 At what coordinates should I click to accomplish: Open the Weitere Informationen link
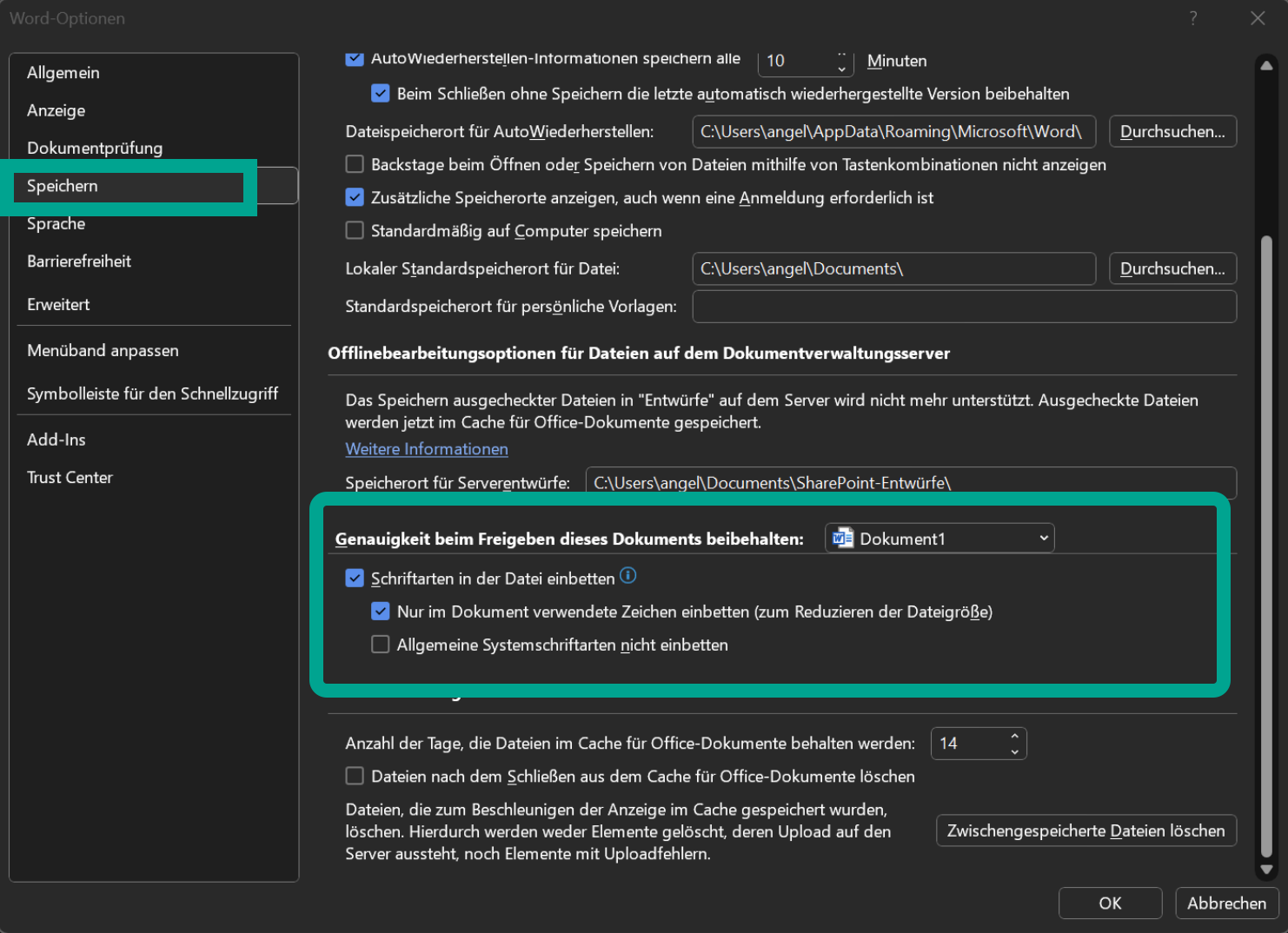point(427,449)
